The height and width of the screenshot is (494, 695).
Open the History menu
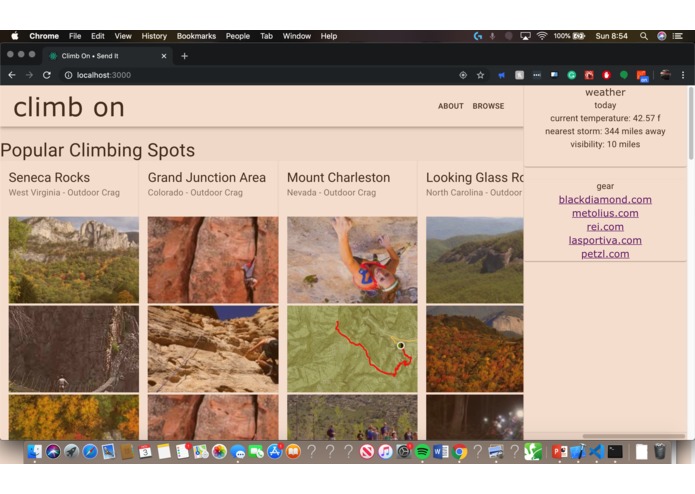coord(154,36)
